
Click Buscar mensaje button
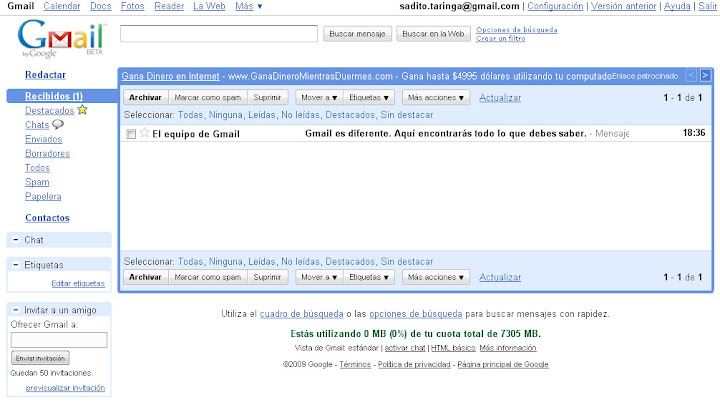click(x=357, y=34)
